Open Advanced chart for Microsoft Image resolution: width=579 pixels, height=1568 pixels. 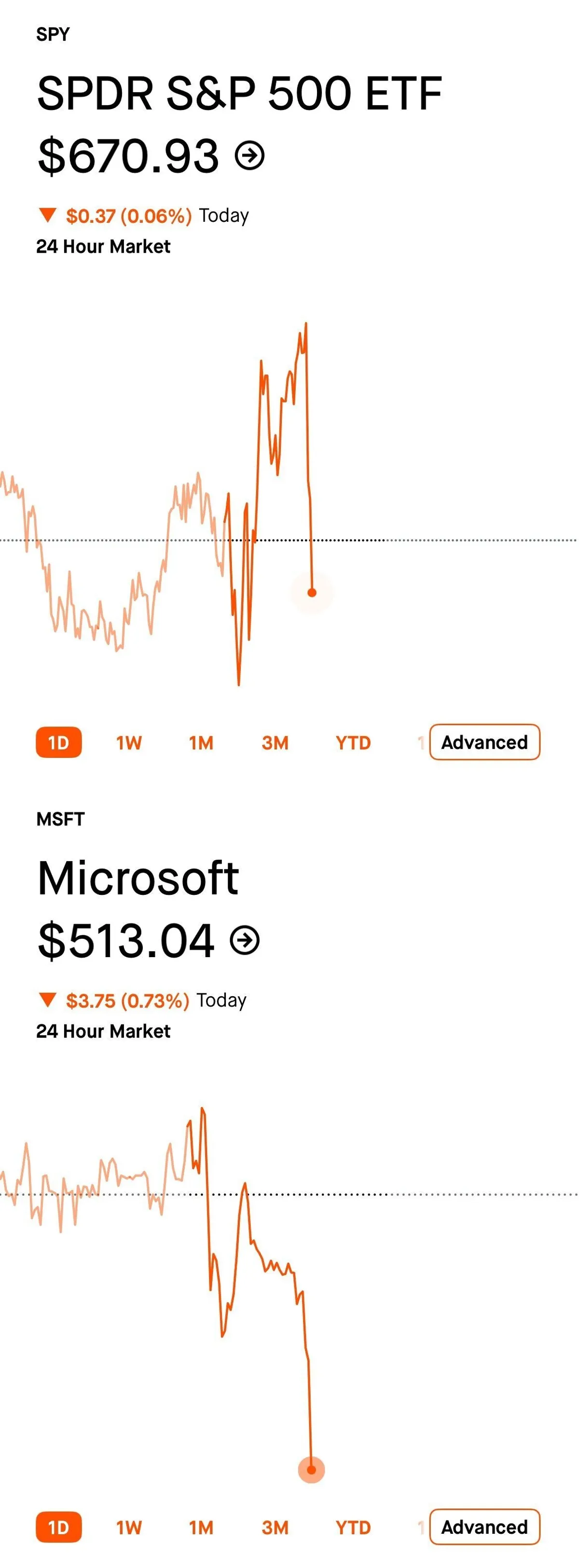tap(484, 1527)
